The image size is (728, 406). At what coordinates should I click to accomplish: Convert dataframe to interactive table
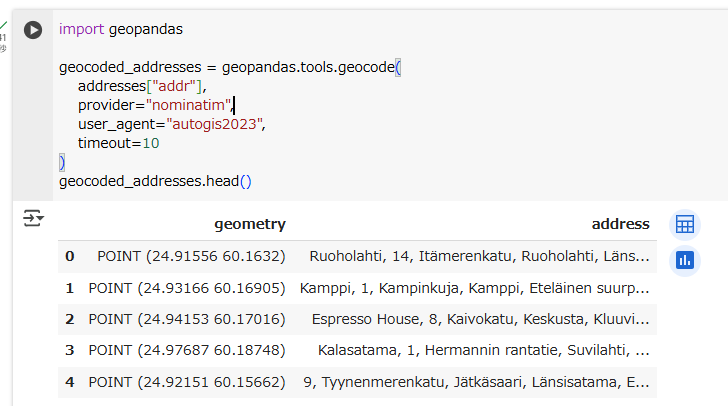[x=685, y=224]
